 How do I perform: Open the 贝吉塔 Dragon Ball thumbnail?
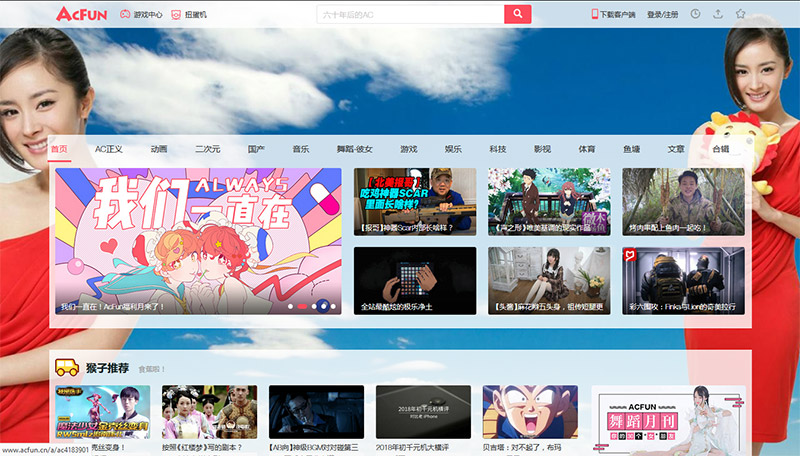tap(530, 412)
